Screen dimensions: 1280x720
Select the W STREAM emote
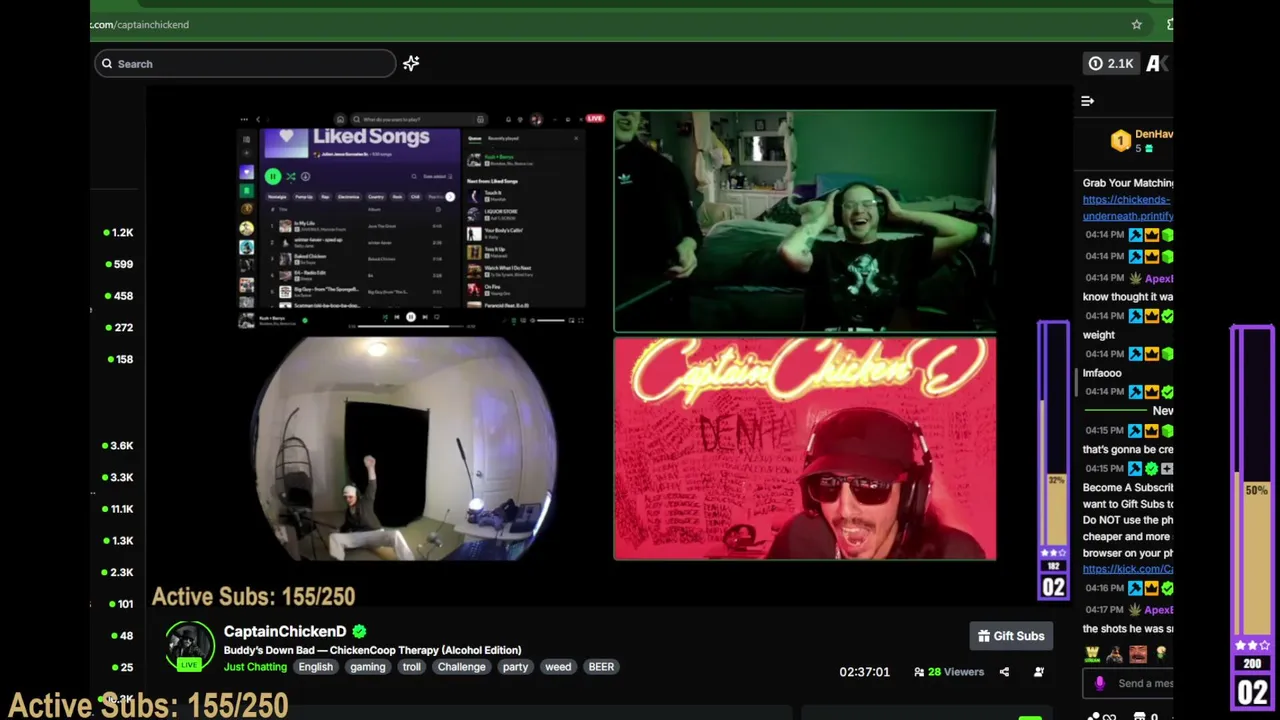coord(1092,654)
